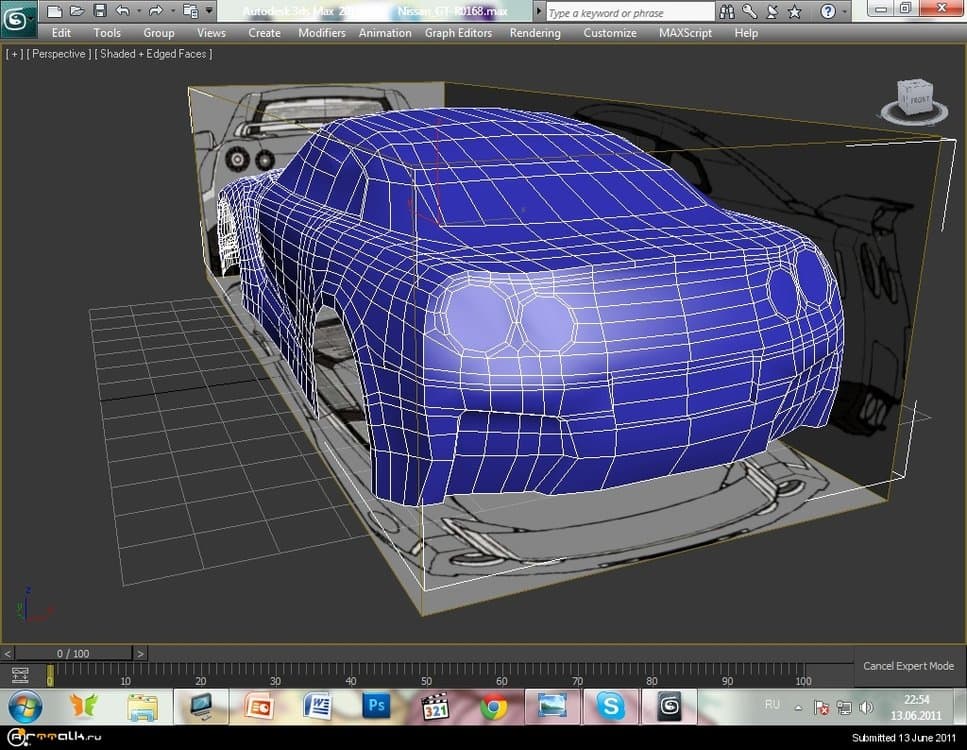Open the [+] viewport general menu
Screen dimensions: 967x750
pyautogui.click(x=14, y=54)
